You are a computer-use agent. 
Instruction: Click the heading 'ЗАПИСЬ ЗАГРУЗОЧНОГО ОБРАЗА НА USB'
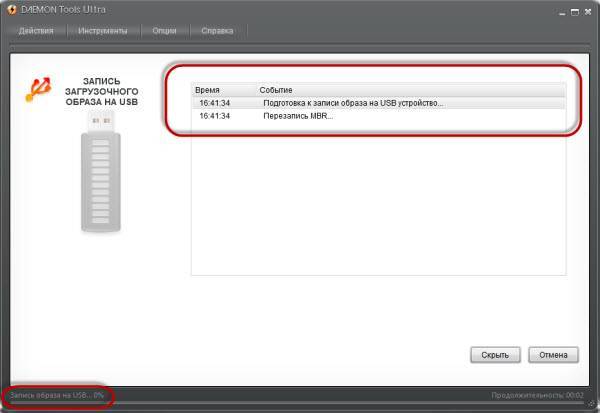tap(101, 91)
